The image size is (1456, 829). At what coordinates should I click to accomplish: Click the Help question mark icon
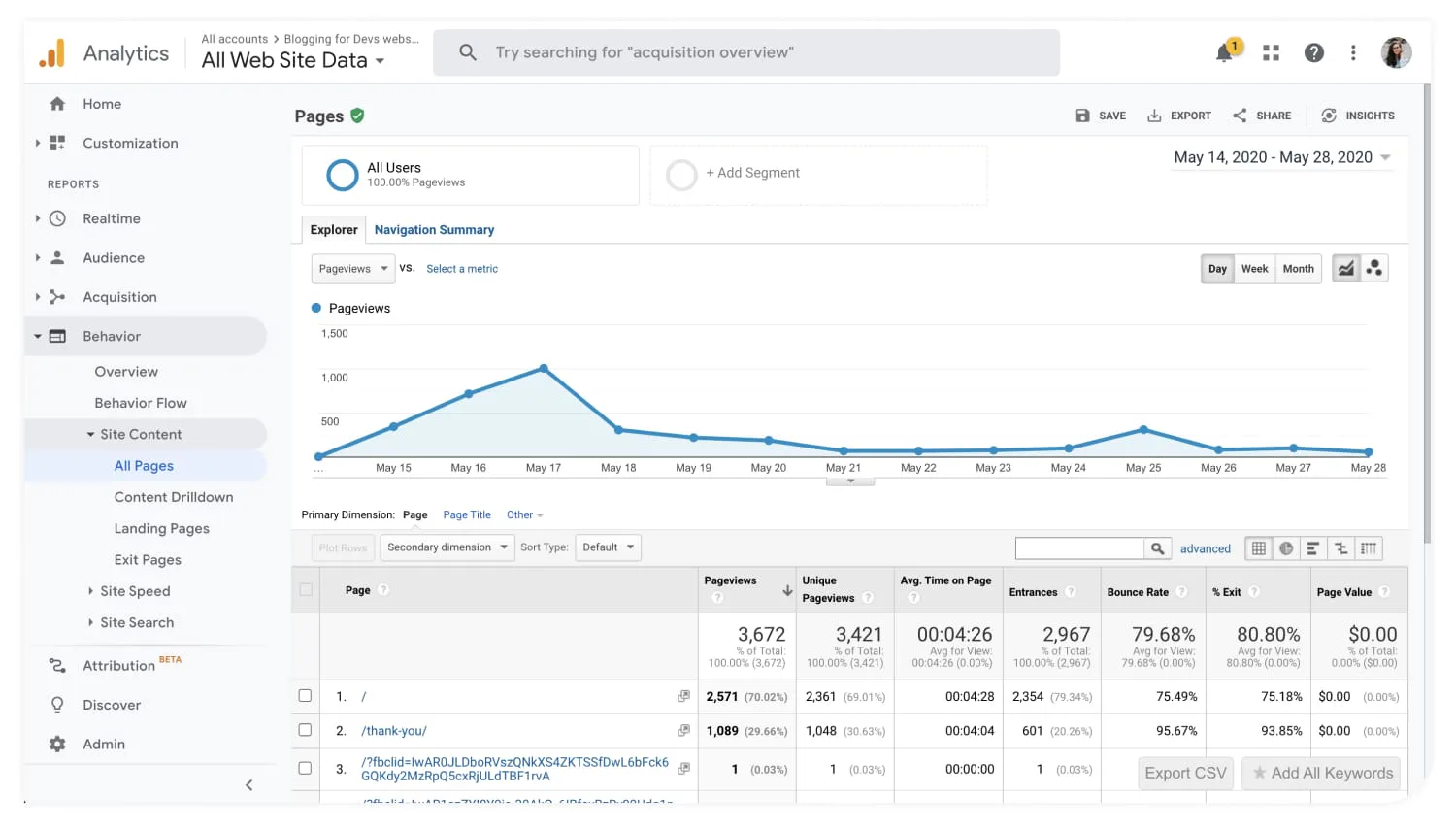click(1314, 52)
